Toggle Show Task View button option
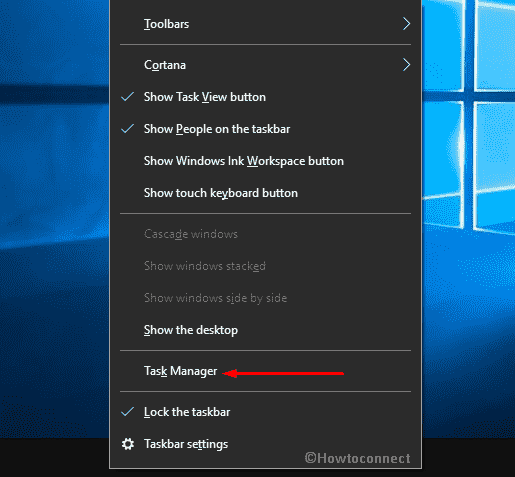Viewport: 515px width, 477px height. click(x=265, y=97)
